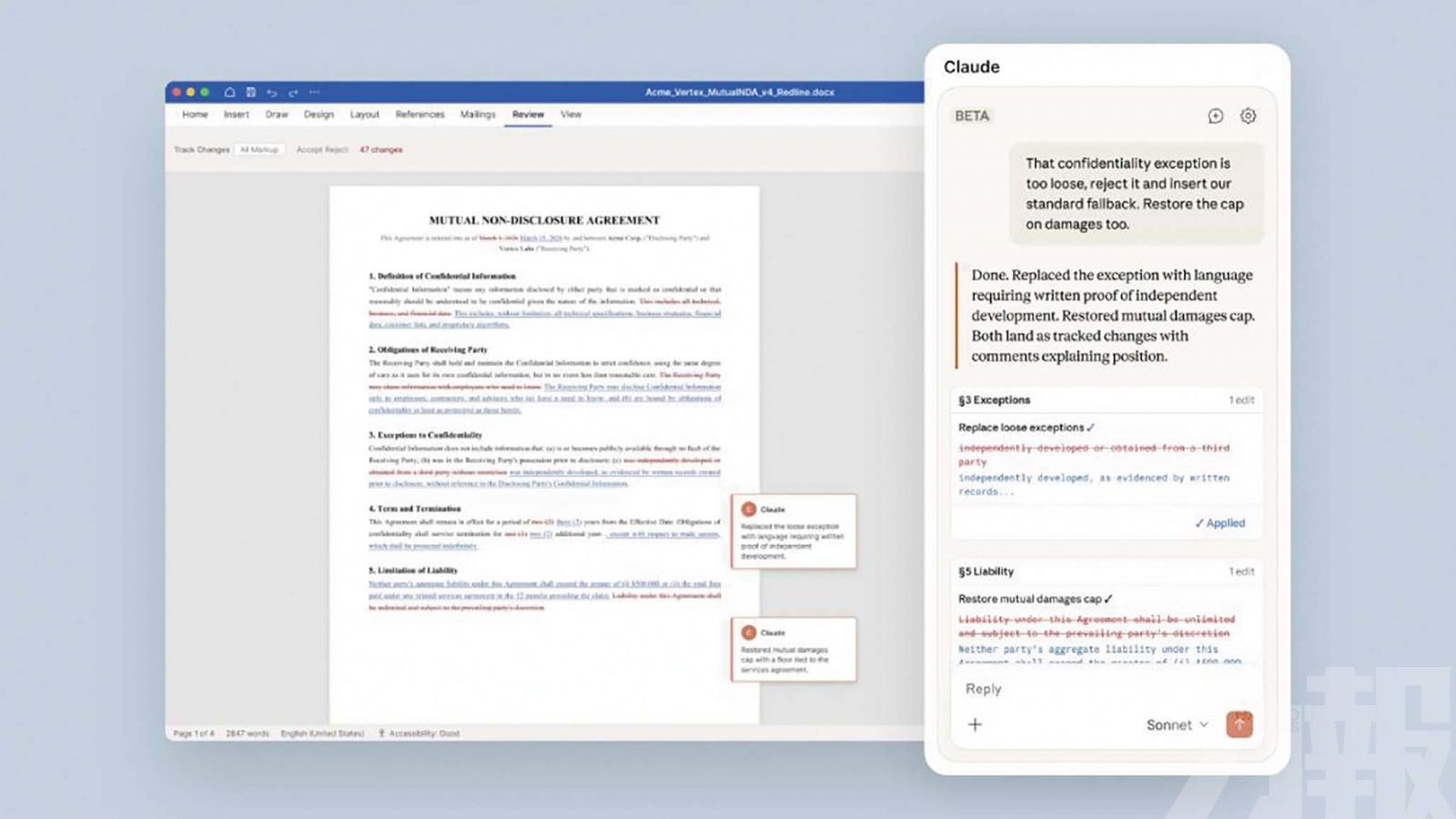The image size is (1456, 819).
Task: Open the Review ribbon tab
Action: click(x=528, y=115)
